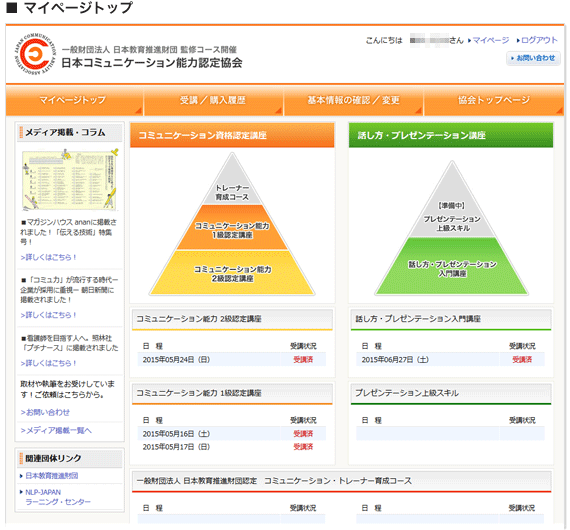Click プレゼンテーション上級スキル section title

407,393
